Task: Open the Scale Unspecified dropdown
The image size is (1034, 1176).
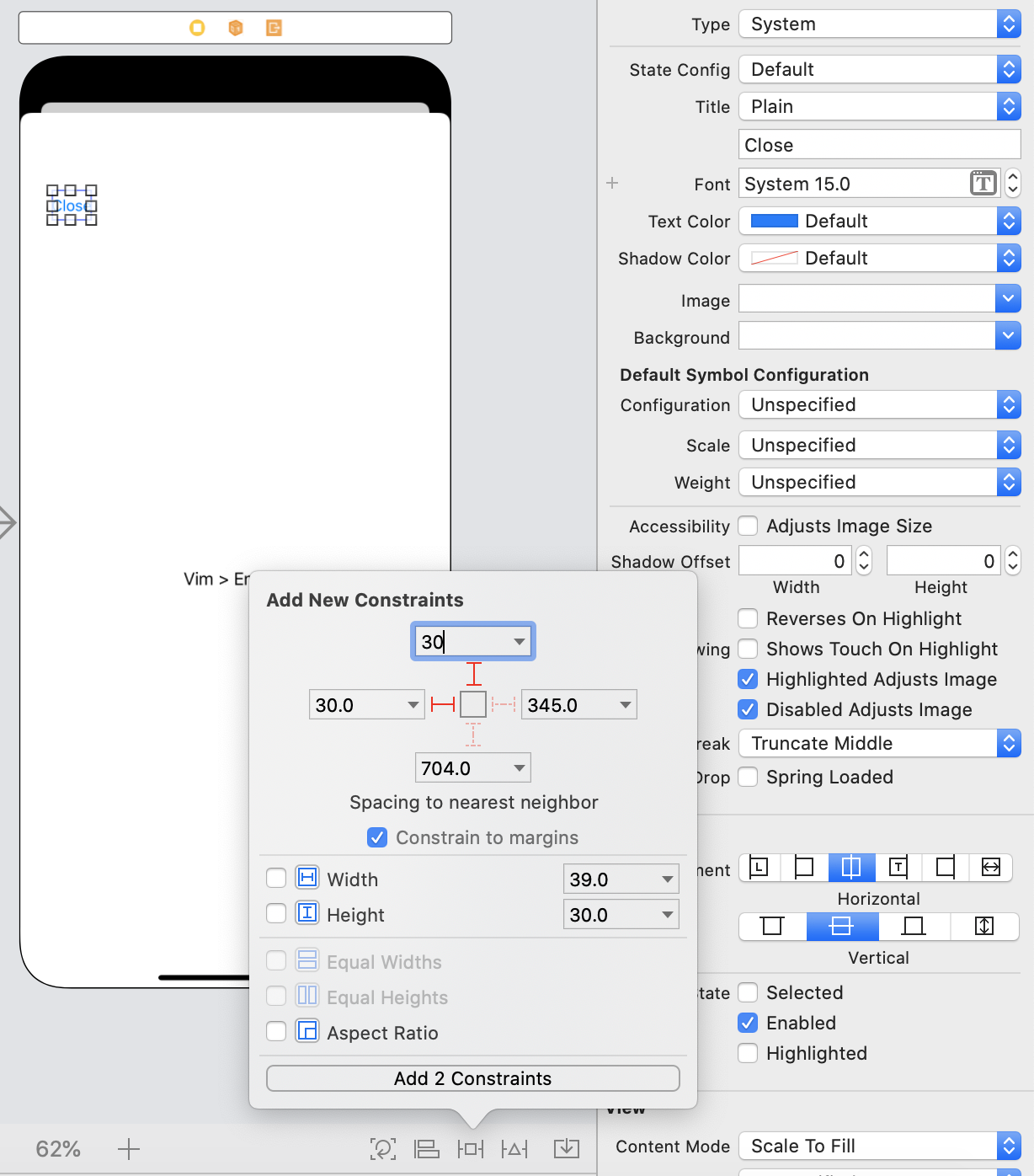Action: tap(880, 445)
